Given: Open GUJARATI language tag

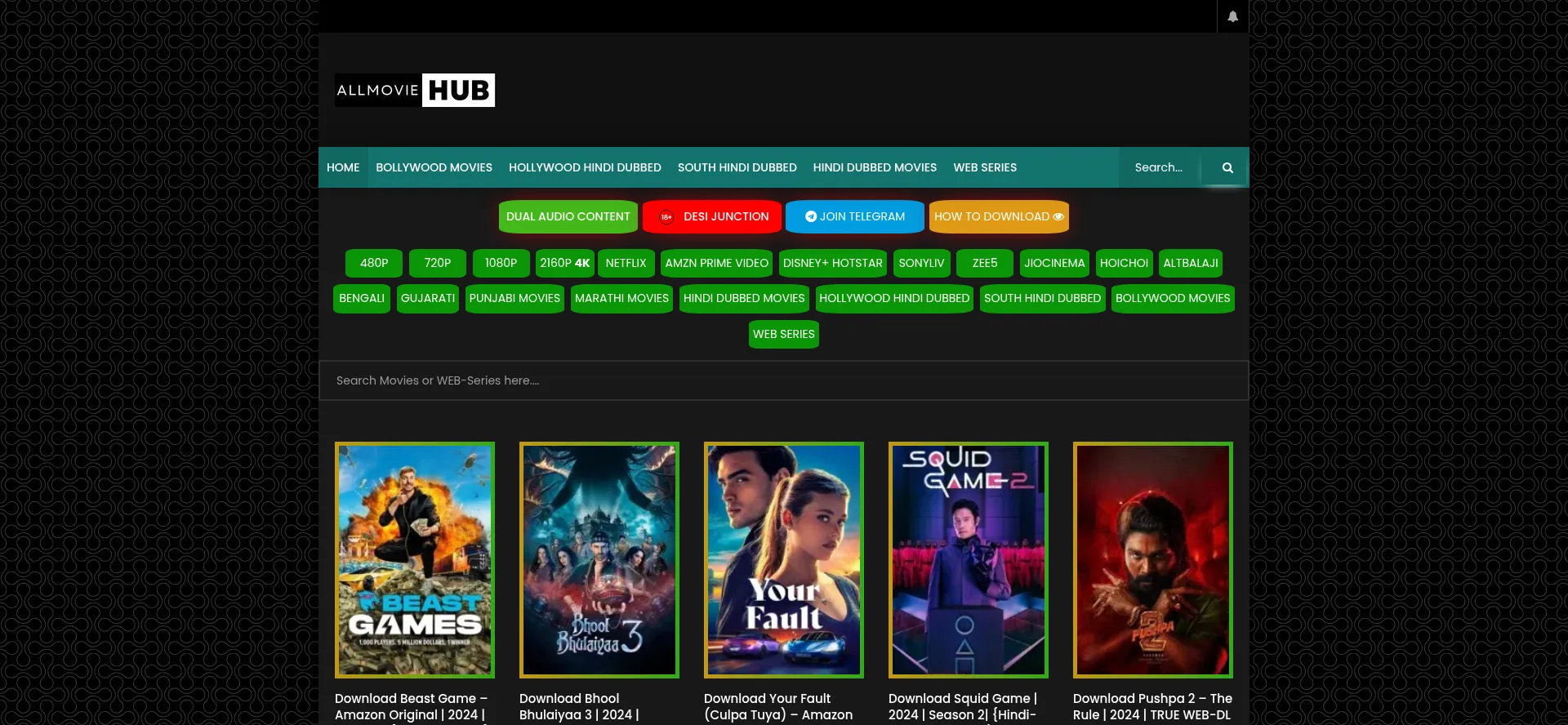Looking at the screenshot, I should (428, 298).
